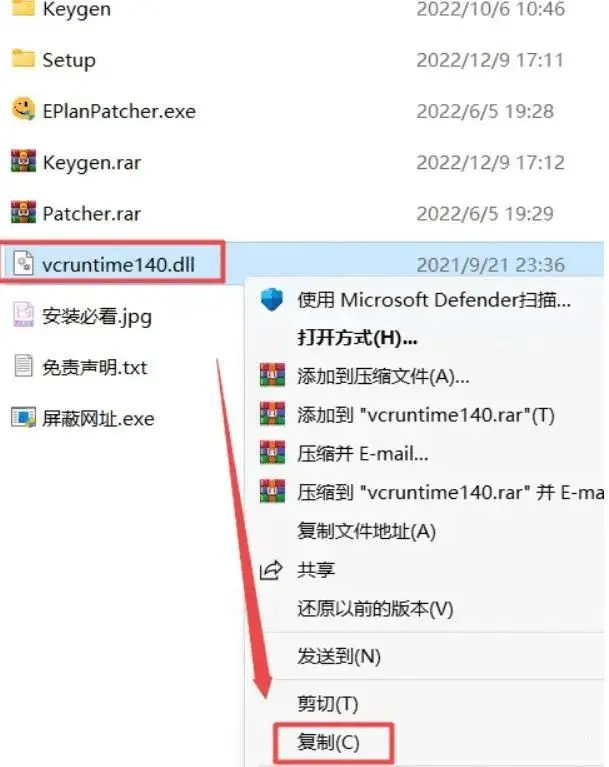The image size is (609, 767).
Task: Choose 复制(C) from the context menu
Action: [x=328, y=743]
